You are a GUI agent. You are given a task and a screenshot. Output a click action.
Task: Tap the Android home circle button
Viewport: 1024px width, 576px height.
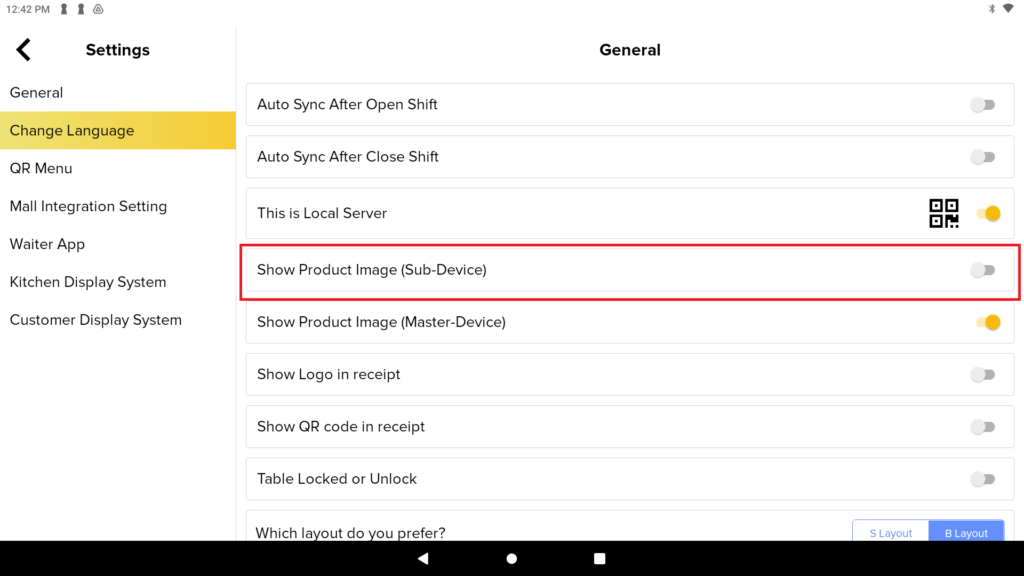tap(512, 558)
